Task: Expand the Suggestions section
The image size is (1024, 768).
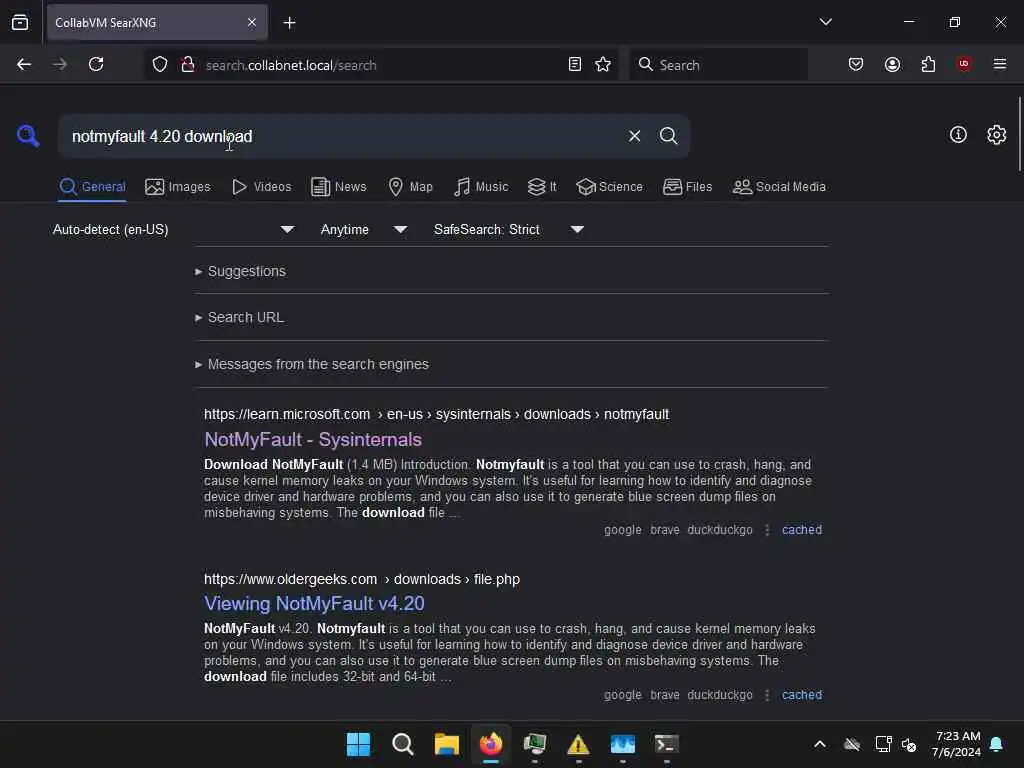Action: pos(240,271)
